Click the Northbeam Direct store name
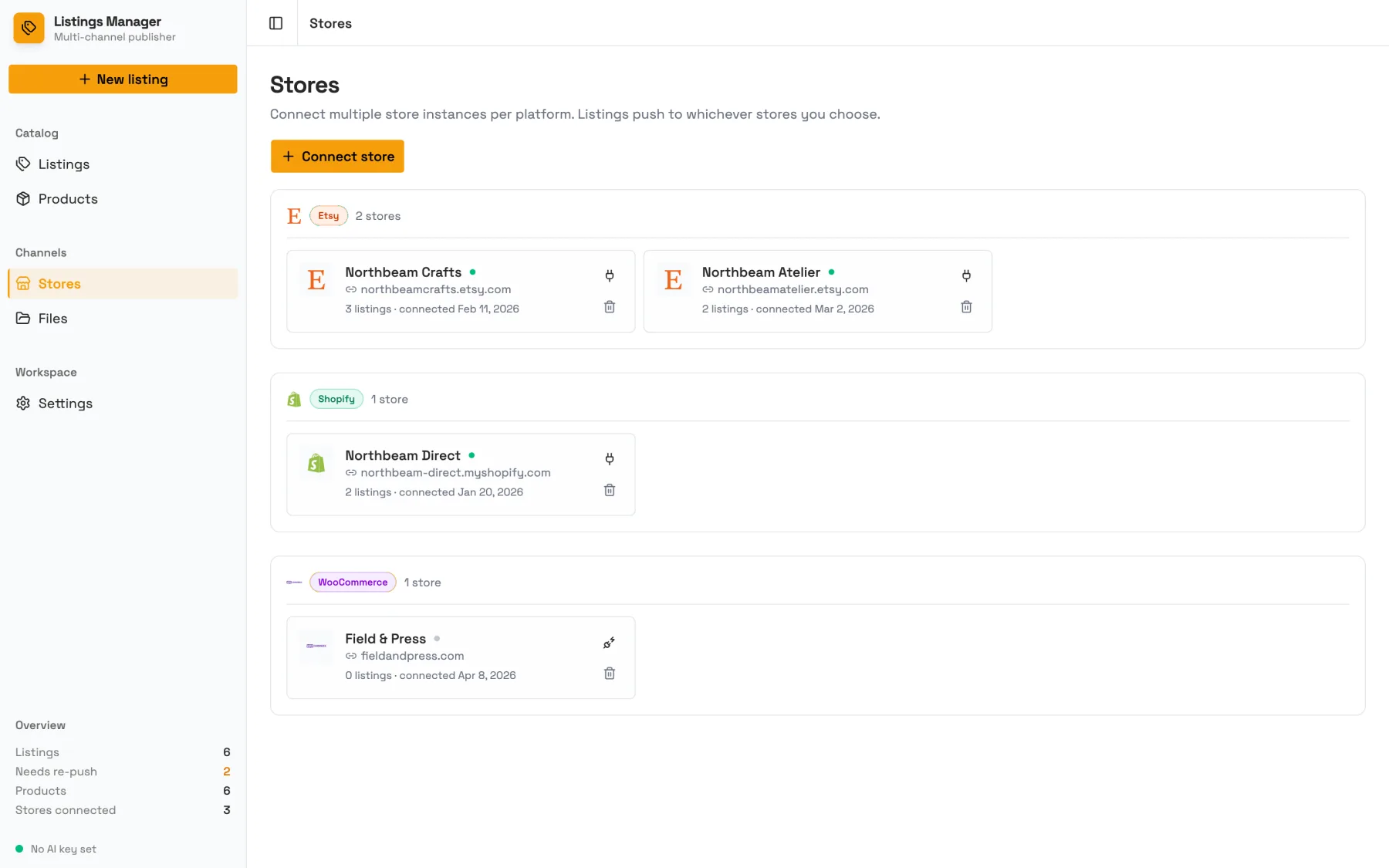 click(403, 455)
